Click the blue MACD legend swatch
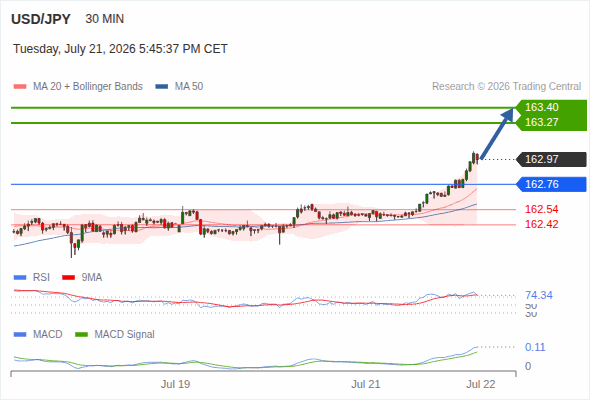Viewport: 590px width, 400px height. [20, 335]
